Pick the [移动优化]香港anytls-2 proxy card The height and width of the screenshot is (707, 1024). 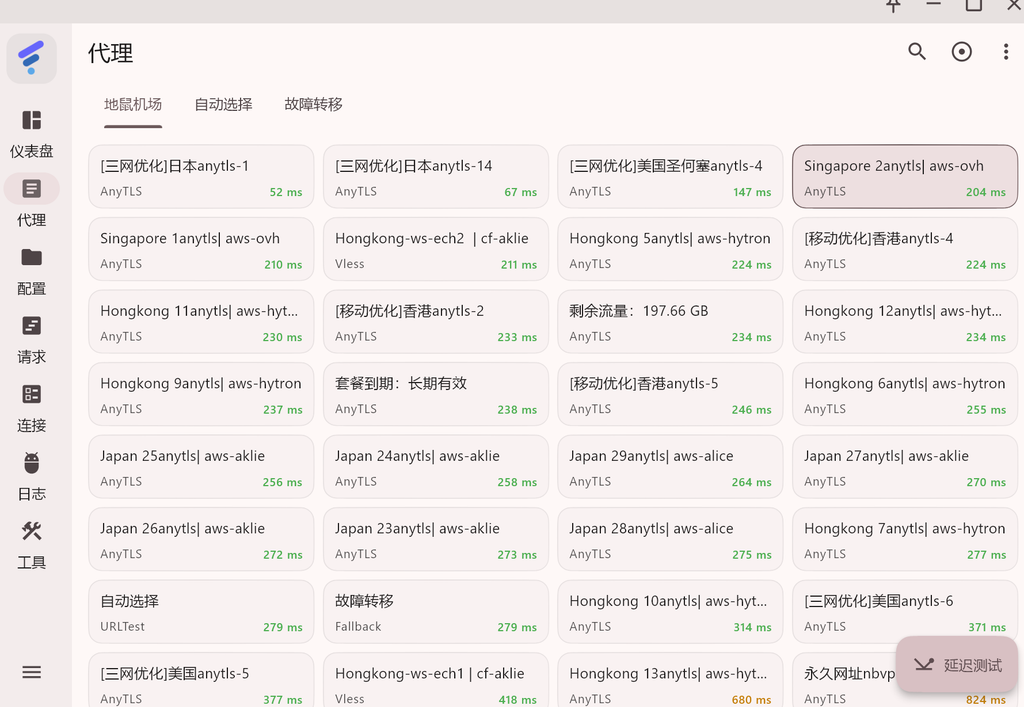tap(436, 321)
